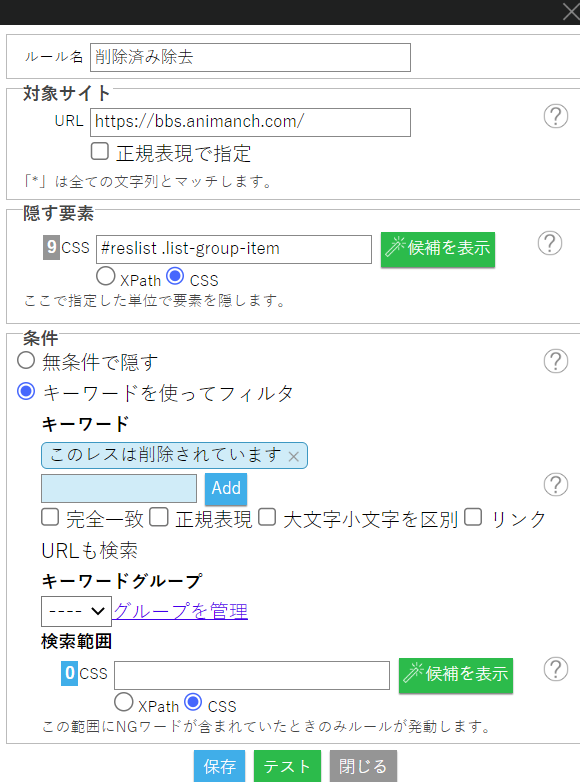Image resolution: width=580 pixels, height=782 pixels.
Task: Click the green テスト button
Action: click(287, 766)
